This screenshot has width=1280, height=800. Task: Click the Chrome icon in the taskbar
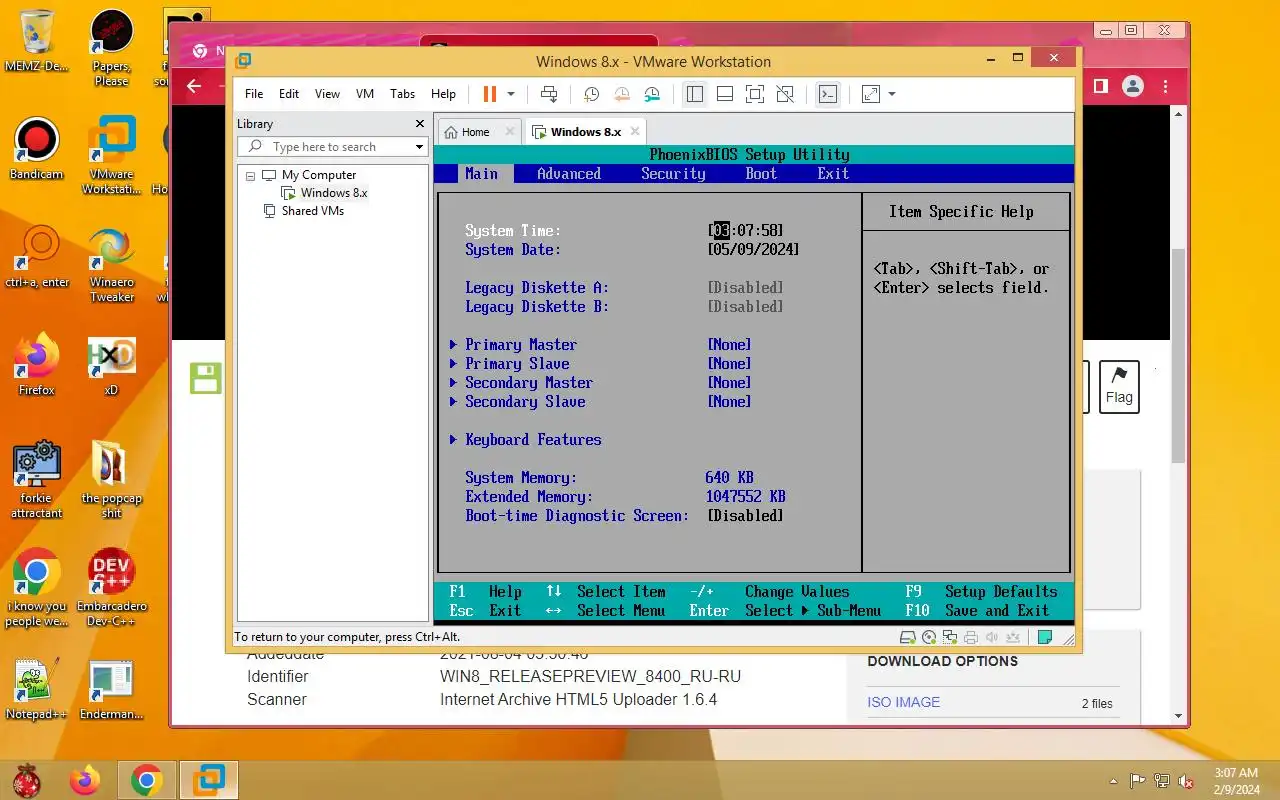point(147,780)
